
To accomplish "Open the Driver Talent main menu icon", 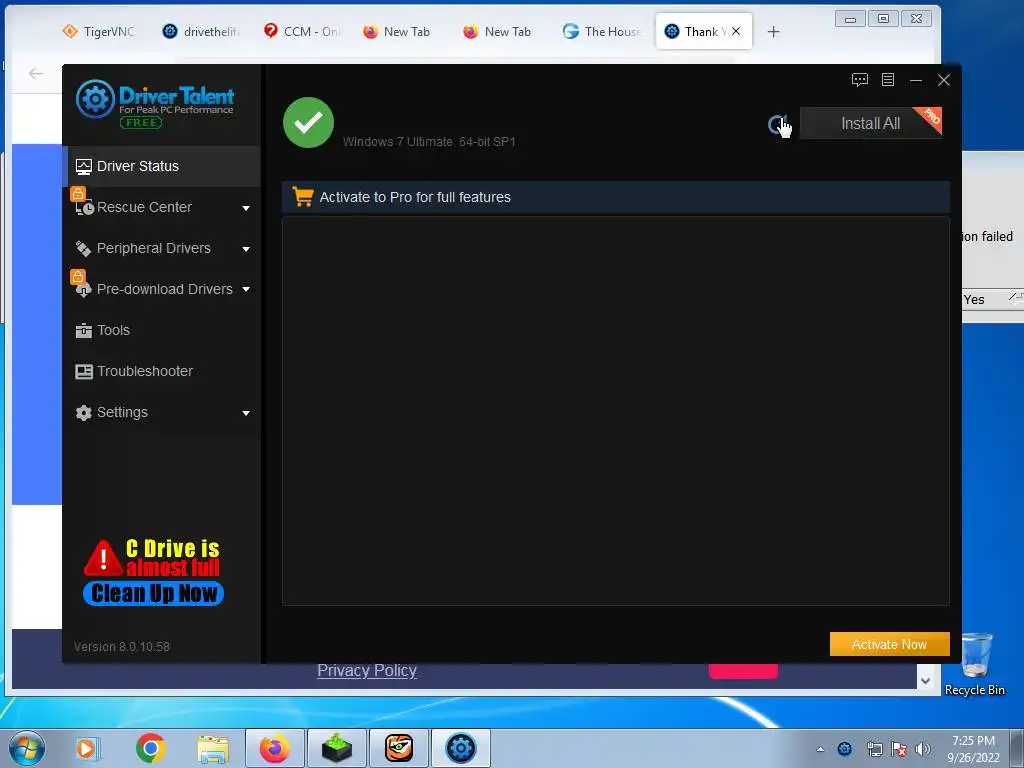I will 888,80.
